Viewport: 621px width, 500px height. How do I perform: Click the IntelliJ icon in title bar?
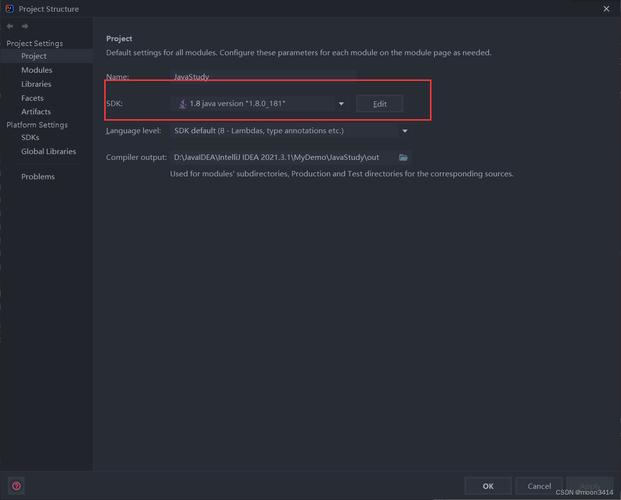pyautogui.click(x=10, y=9)
